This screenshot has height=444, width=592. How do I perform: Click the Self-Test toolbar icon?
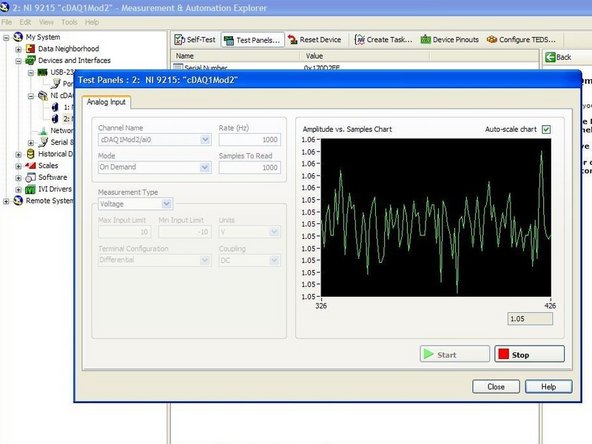point(179,39)
